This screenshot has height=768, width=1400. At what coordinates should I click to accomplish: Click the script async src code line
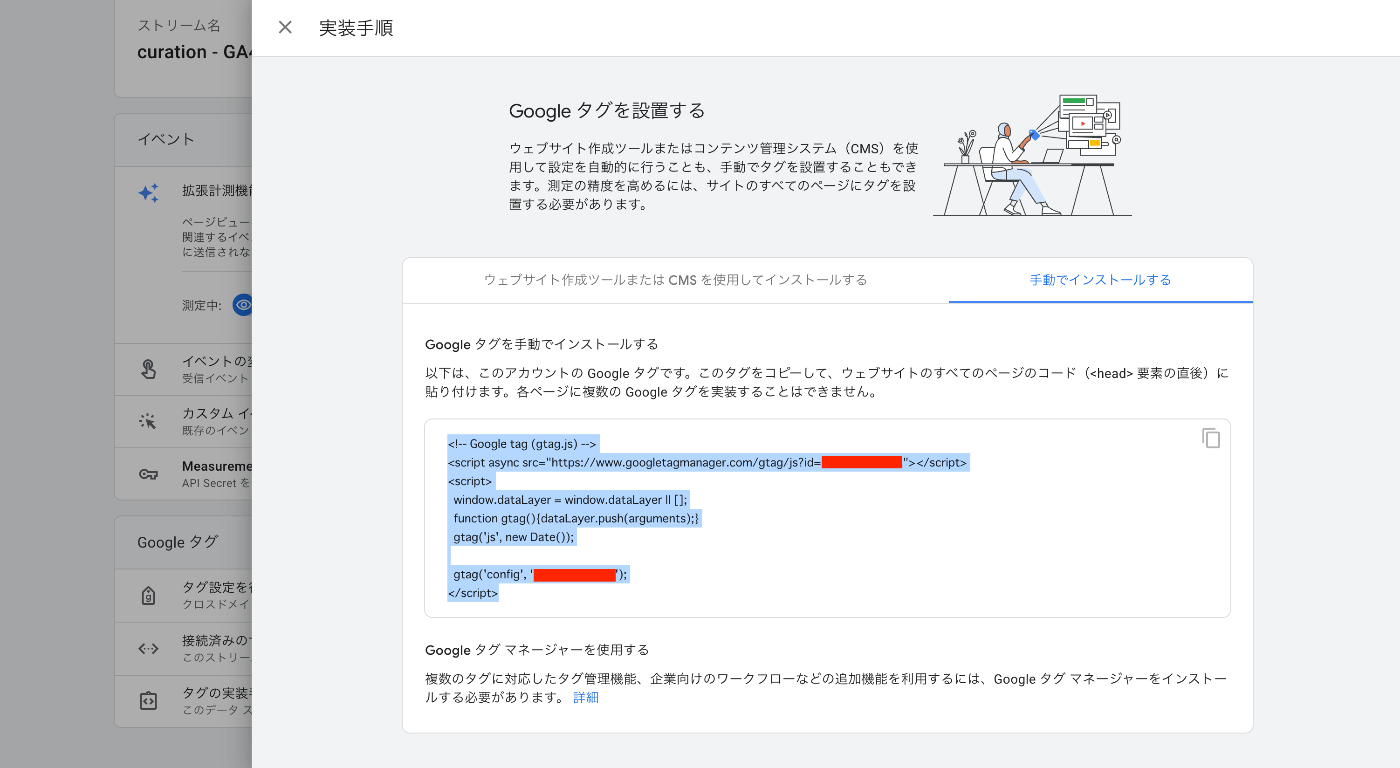coord(707,463)
